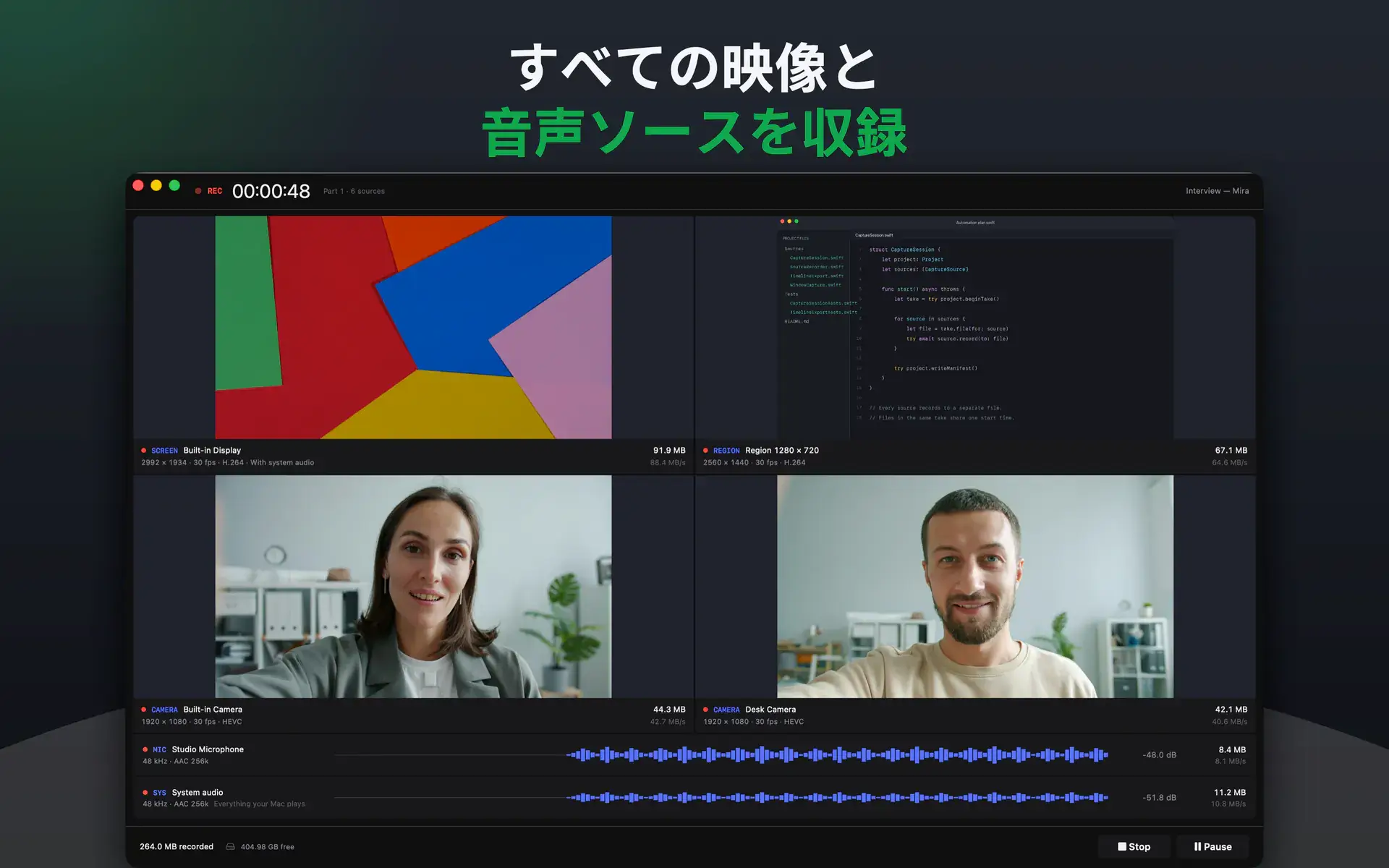
Task: Click the 00:00:48 recording timer
Action: pos(271,191)
